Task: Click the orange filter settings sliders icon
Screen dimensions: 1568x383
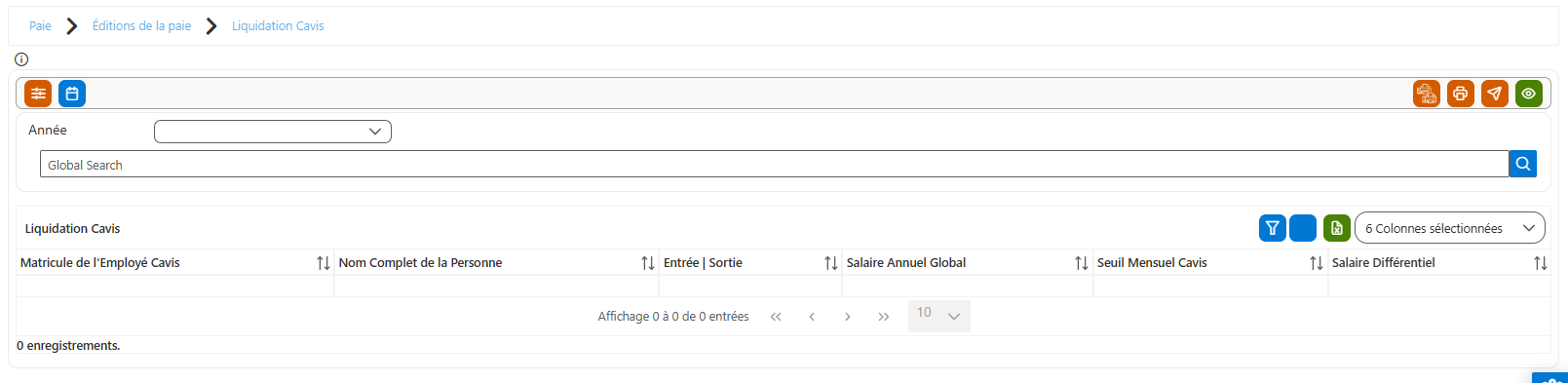Action: [38, 94]
